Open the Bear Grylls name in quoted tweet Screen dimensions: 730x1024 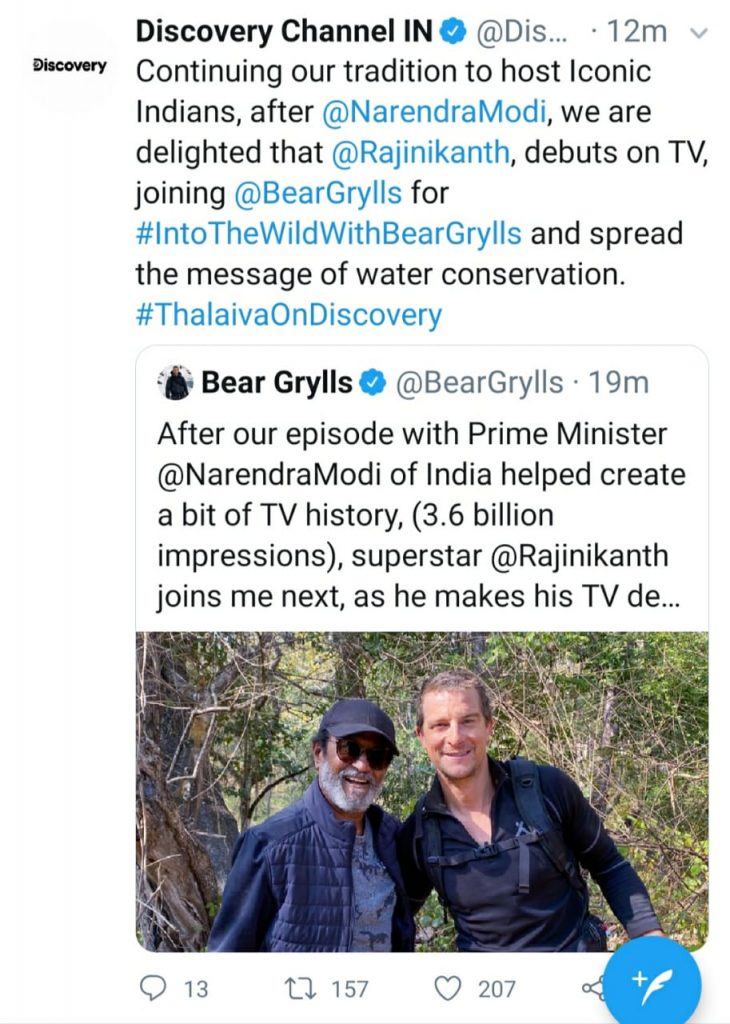click(276, 382)
